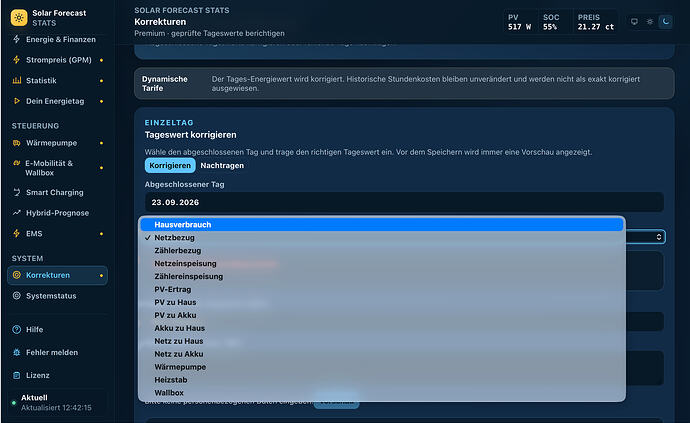Open Lizenz via the document icon
This screenshot has height=423, width=690.
click(17, 375)
